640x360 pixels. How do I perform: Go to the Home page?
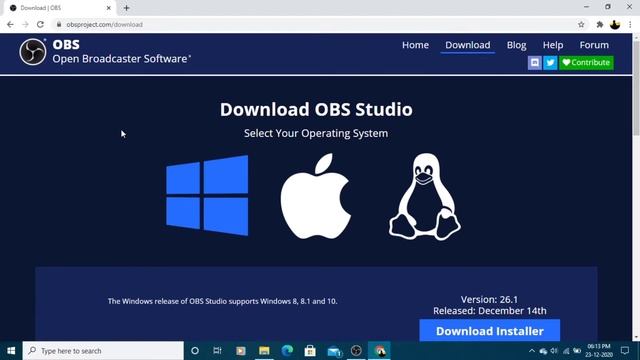(x=415, y=45)
